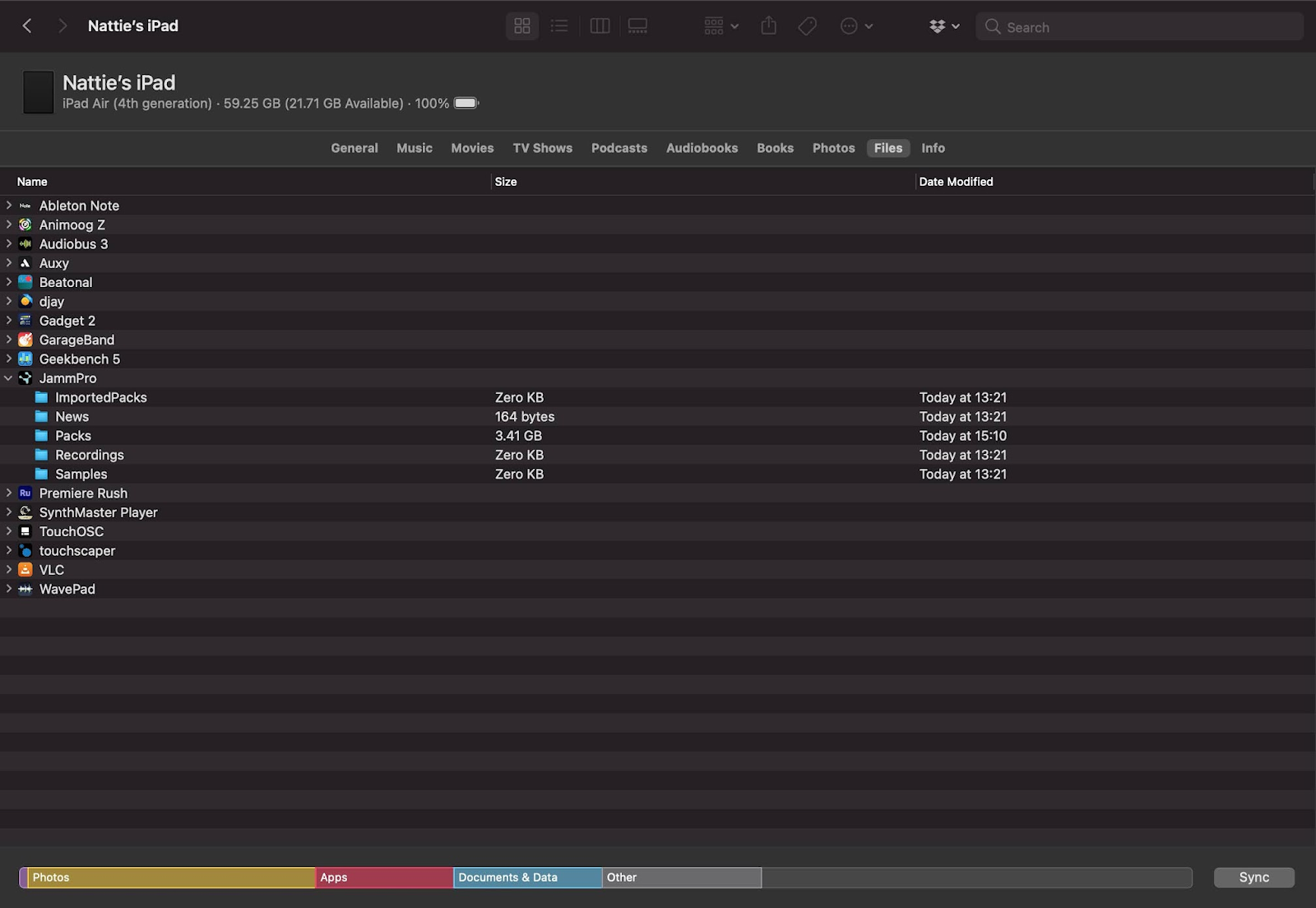This screenshot has width=1316, height=908.
Task: Expand the Auxy app row
Action: pyautogui.click(x=9, y=263)
